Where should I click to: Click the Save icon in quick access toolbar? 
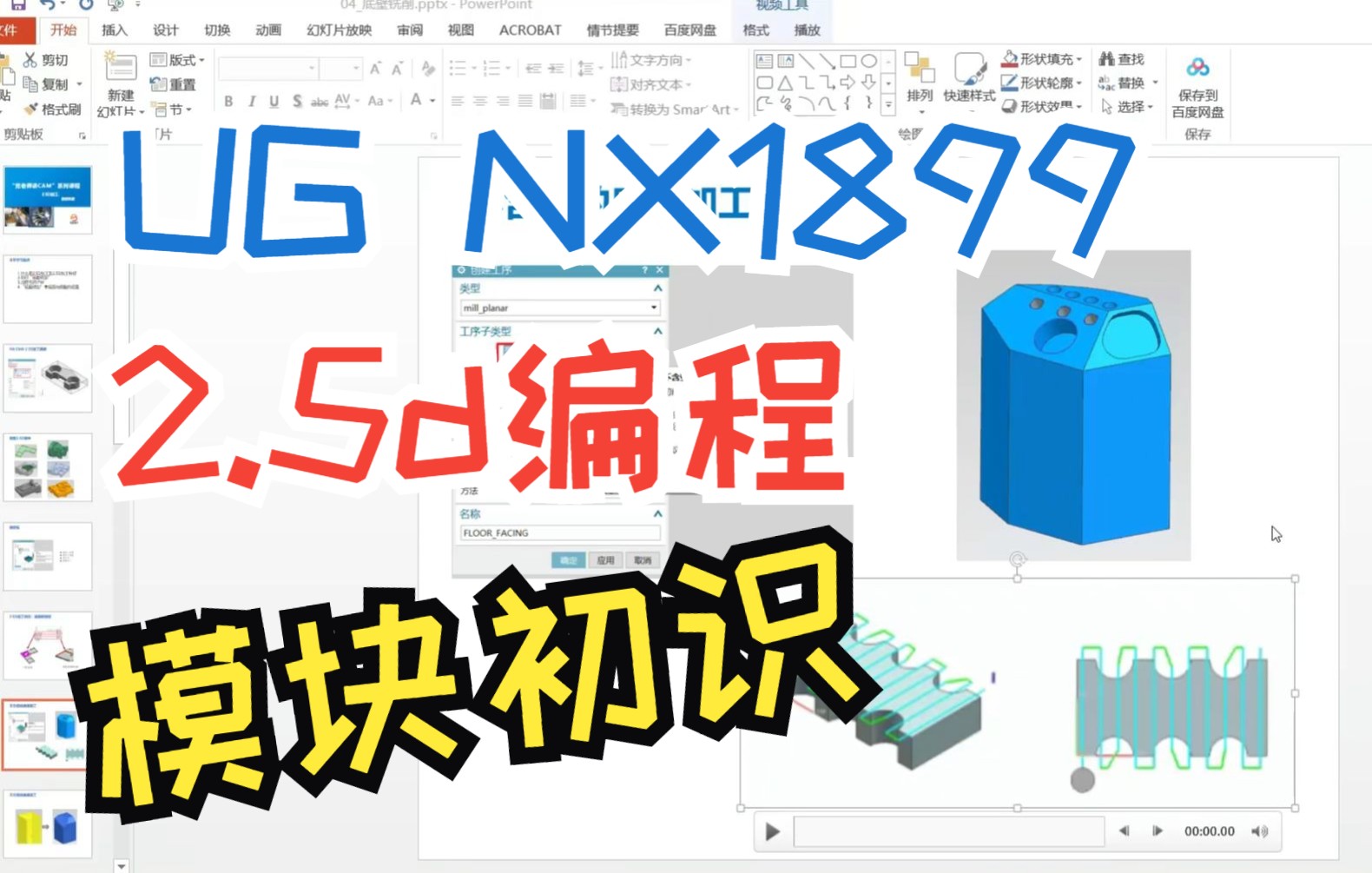pyautogui.click(x=17, y=5)
